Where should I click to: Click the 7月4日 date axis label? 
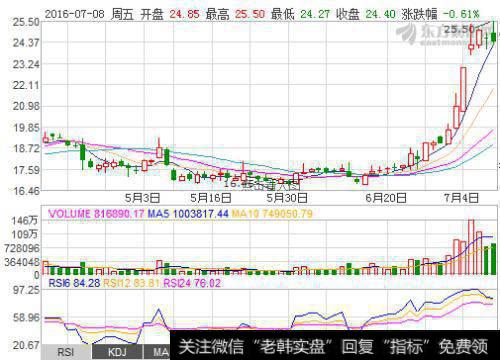(461, 198)
